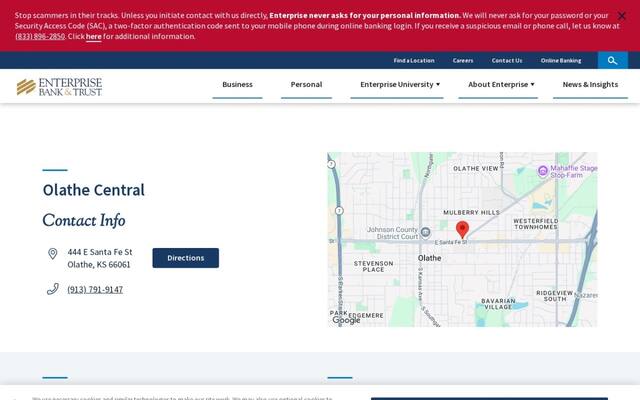Click the map location pin icon beside address
The width and height of the screenshot is (640, 400).
click(53, 253)
